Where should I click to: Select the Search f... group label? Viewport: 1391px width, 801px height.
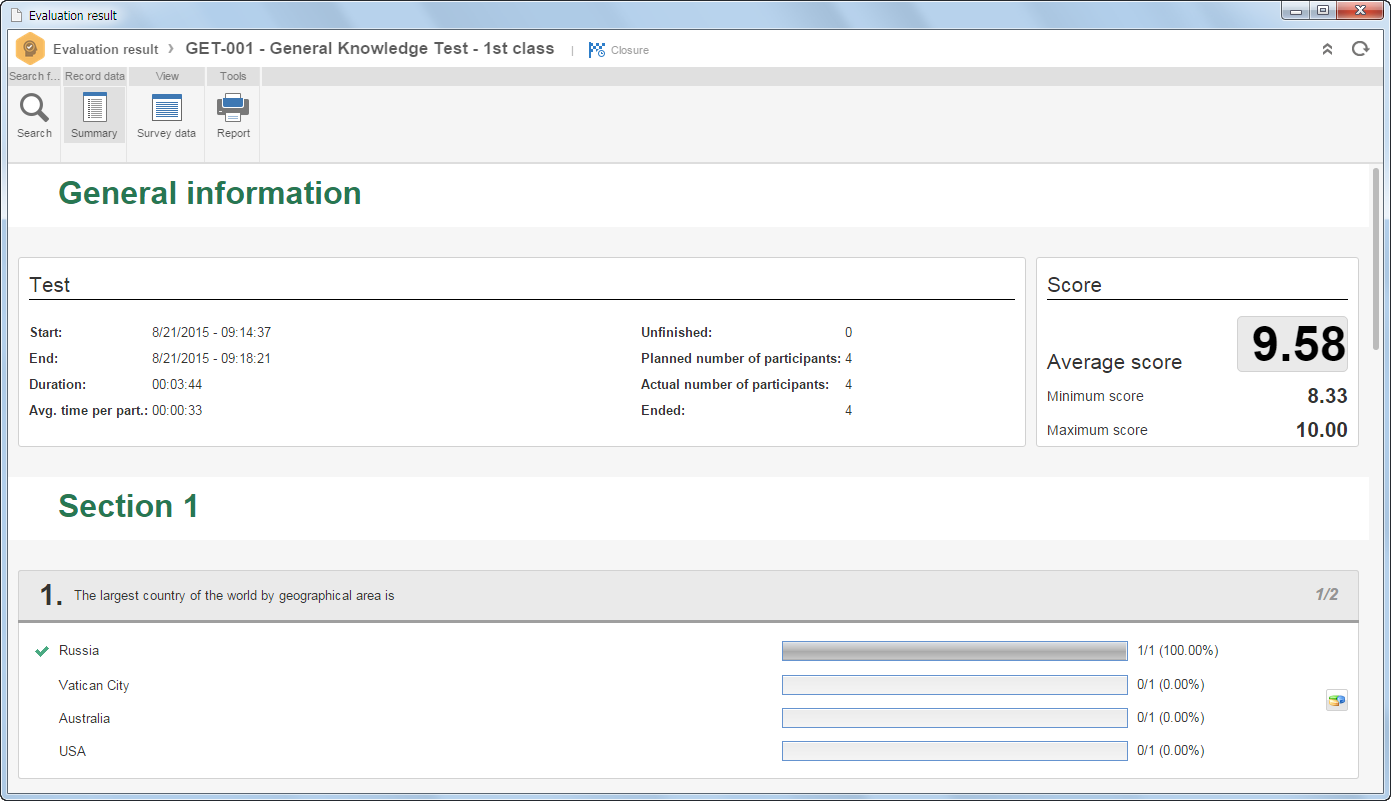34,76
